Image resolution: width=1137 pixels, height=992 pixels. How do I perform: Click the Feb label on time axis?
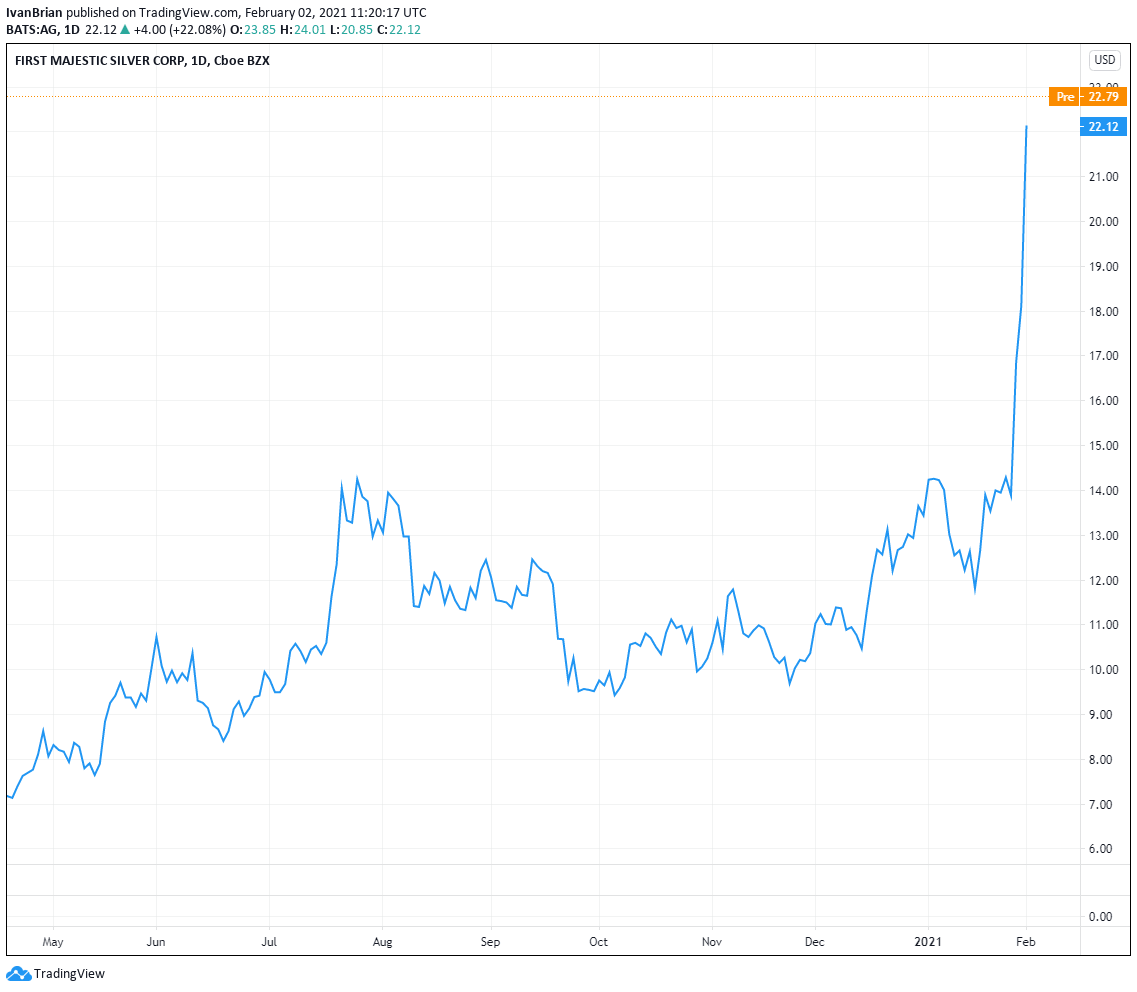coord(1026,941)
